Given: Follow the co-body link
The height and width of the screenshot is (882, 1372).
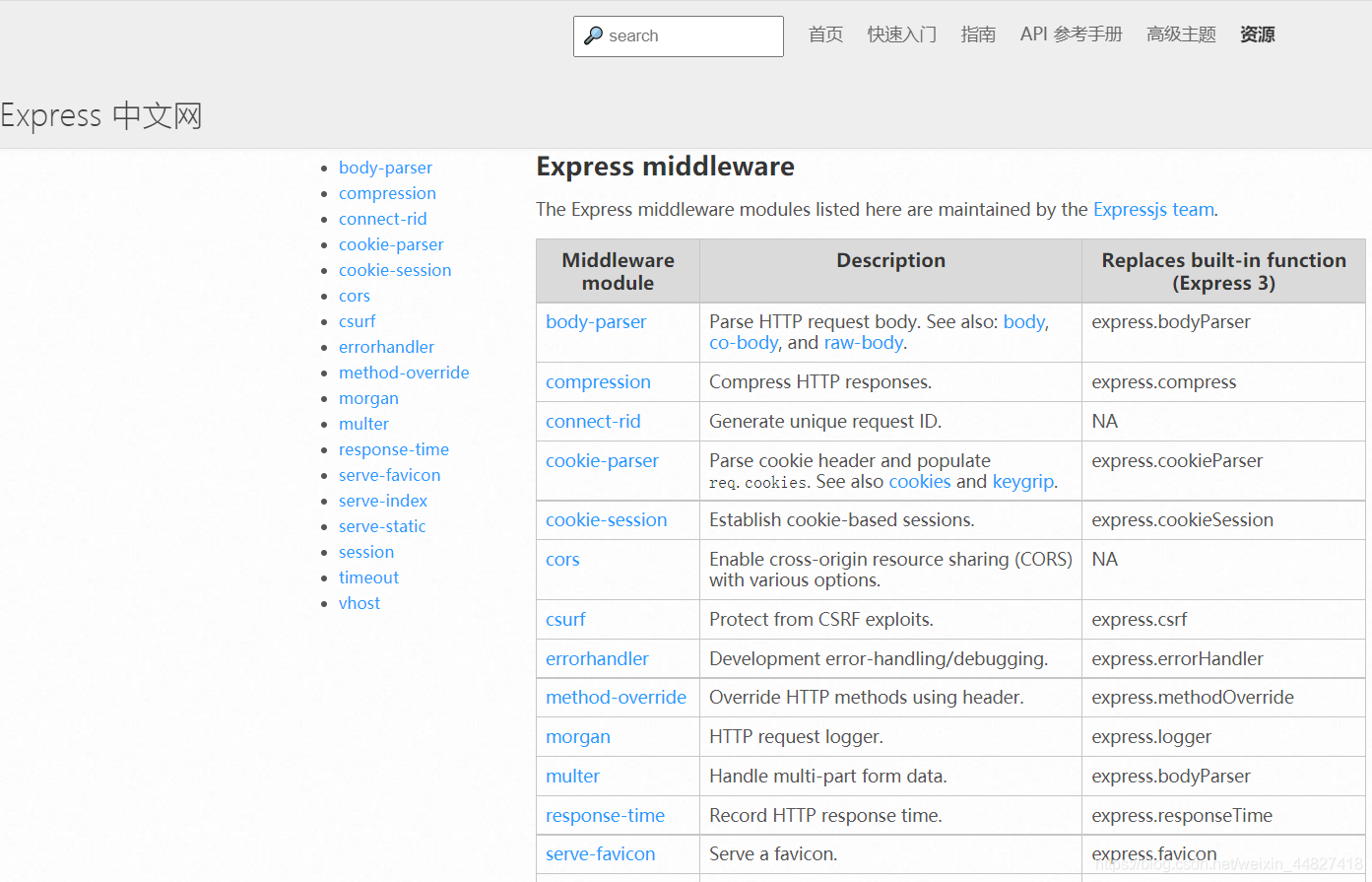Looking at the screenshot, I should click(744, 342).
